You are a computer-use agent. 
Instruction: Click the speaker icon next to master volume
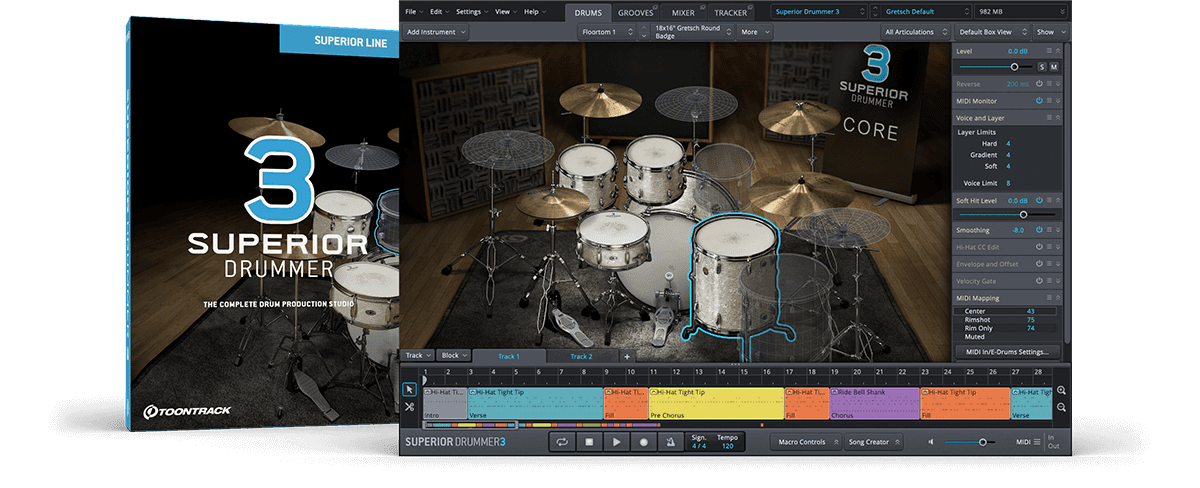pyautogui.click(x=932, y=441)
